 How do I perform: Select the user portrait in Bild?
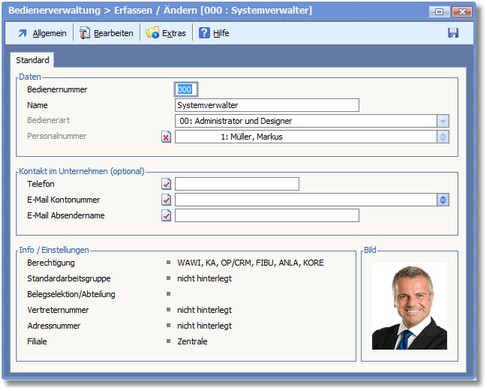coord(409,306)
